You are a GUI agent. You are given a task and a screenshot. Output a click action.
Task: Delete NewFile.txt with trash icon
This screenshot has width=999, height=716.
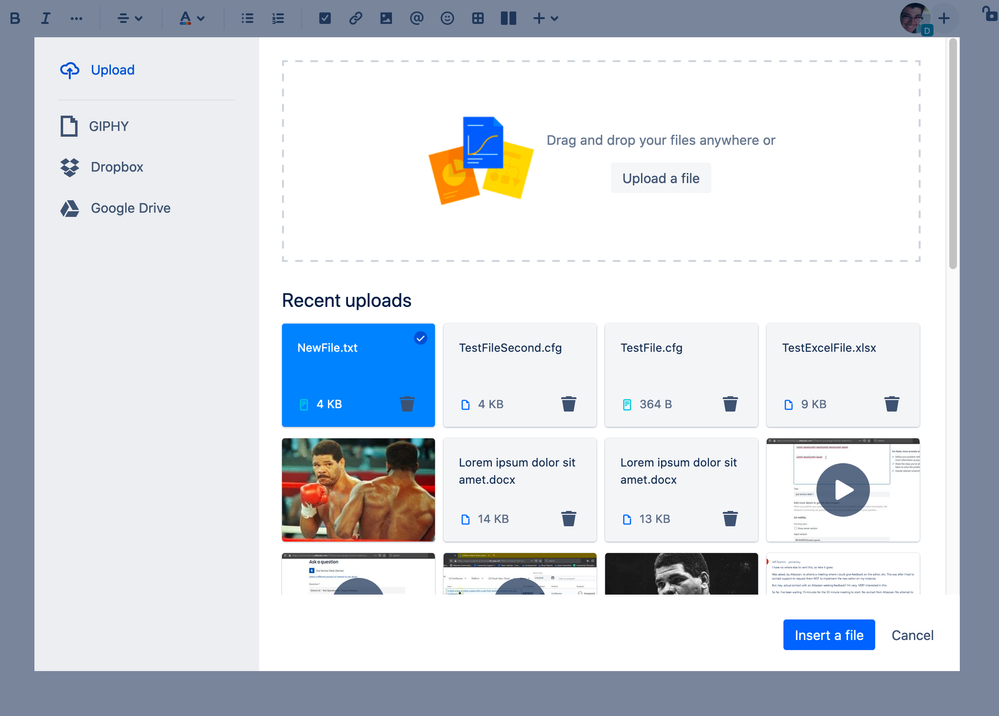(407, 404)
